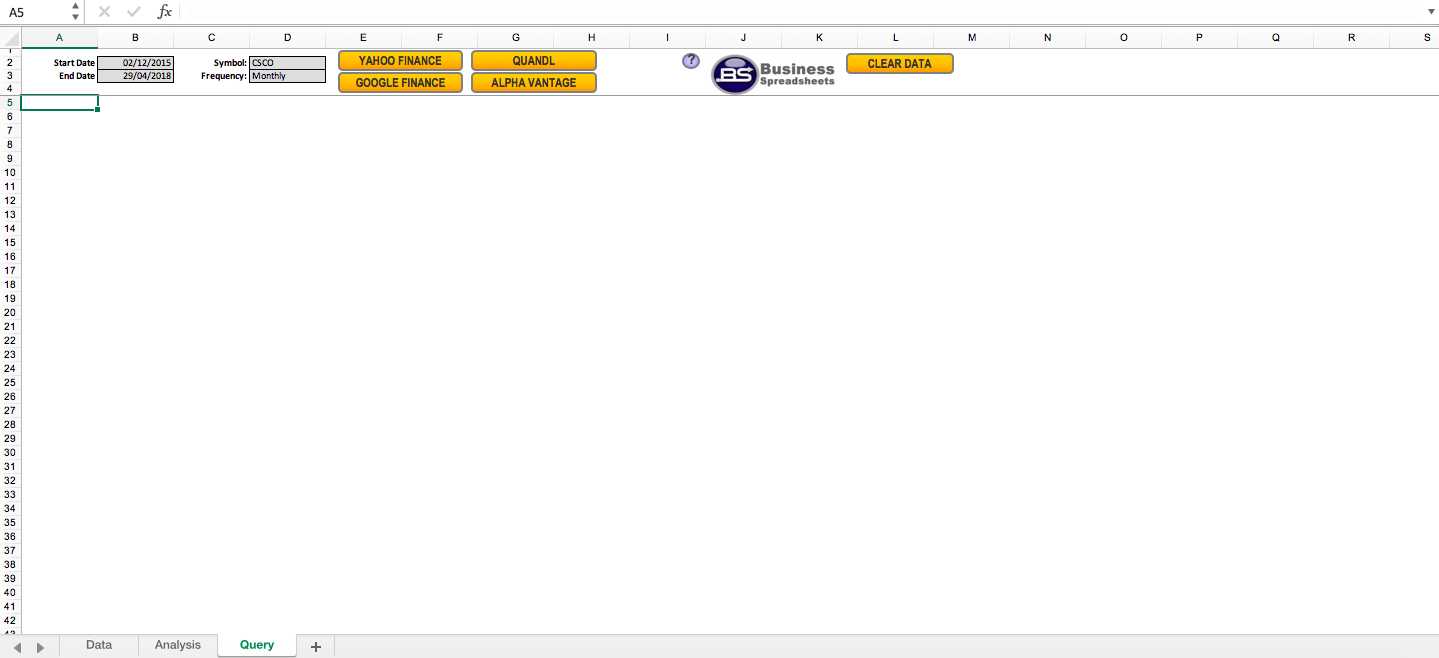Image resolution: width=1439 pixels, height=658 pixels.
Task: Click into the formula bar input area
Action: [800, 12]
